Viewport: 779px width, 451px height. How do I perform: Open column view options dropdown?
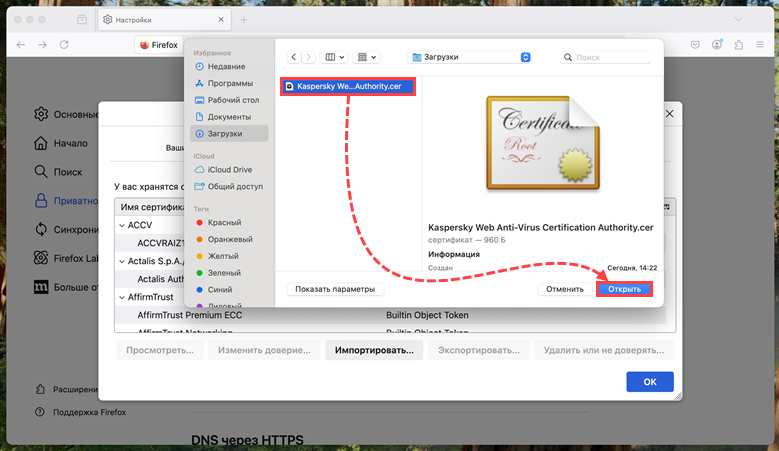(334, 57)
